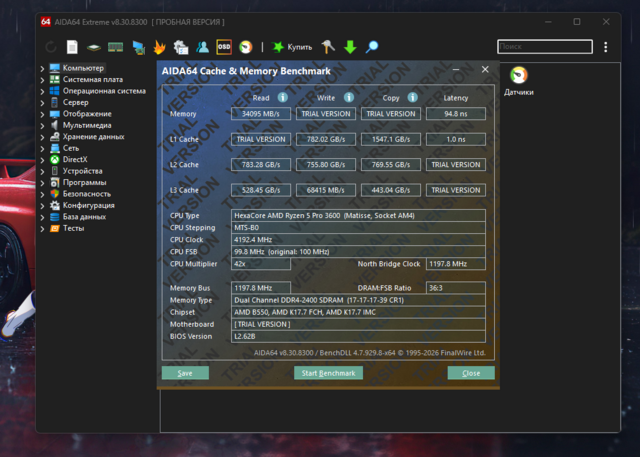Close the benchmark dialog with its X button
This screenshot has height=457, width=640.
pyautogui.click(x=485, y=69)
